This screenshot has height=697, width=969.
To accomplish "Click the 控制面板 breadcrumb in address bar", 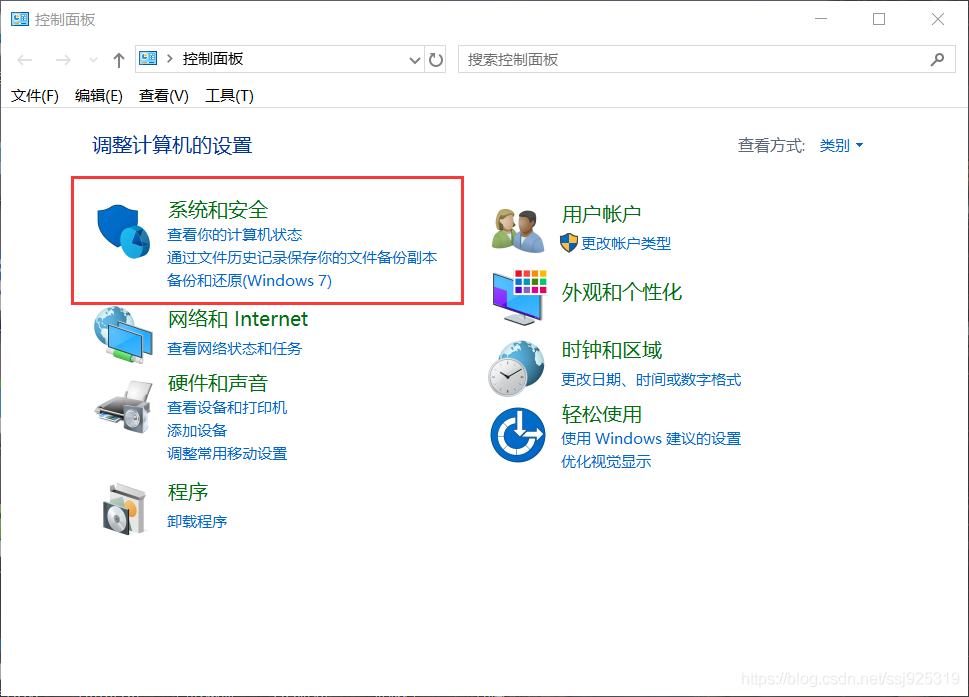I will [x=213, y=59].
